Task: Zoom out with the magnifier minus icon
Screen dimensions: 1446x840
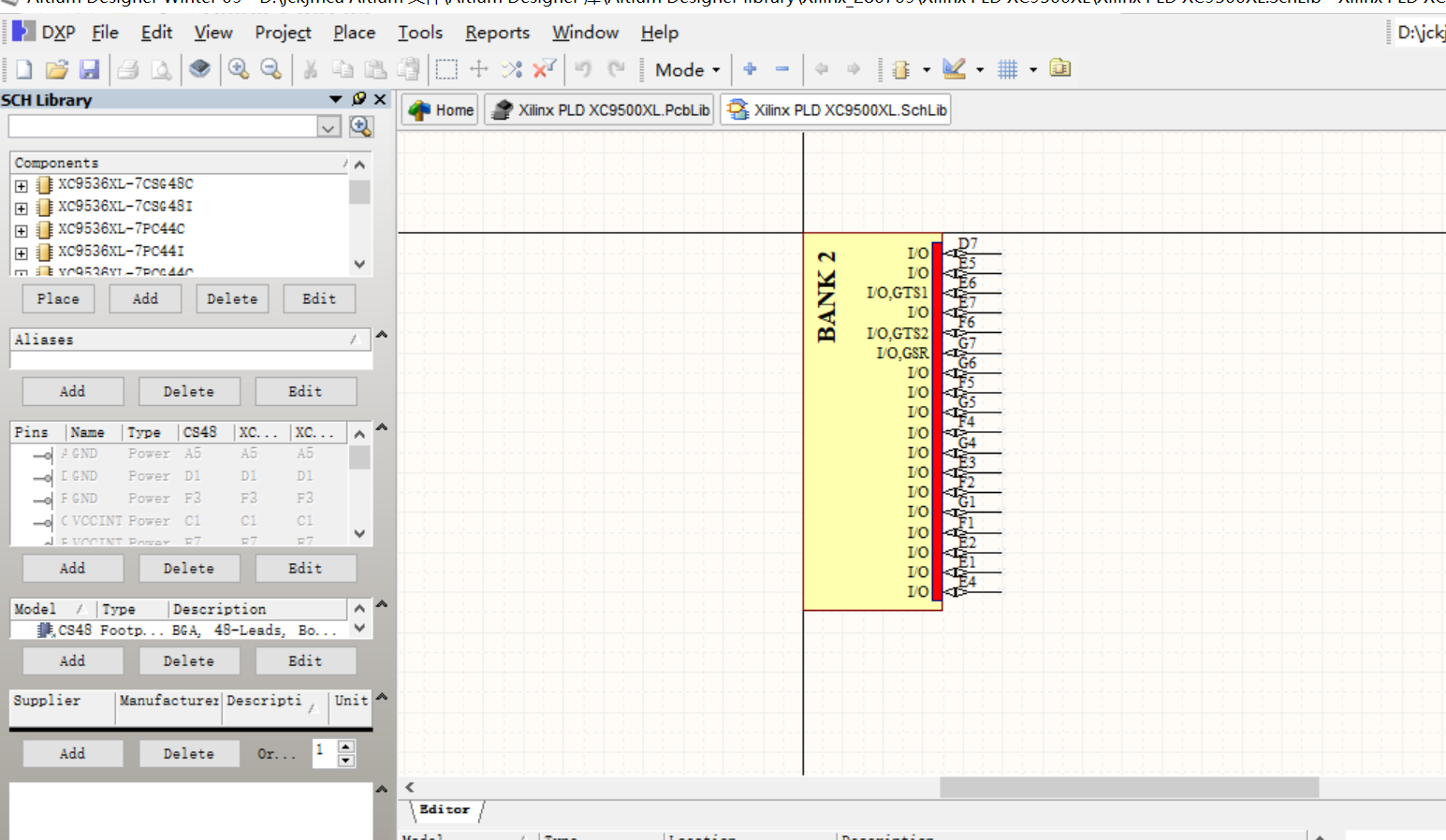Action: (x=271, y=69)
